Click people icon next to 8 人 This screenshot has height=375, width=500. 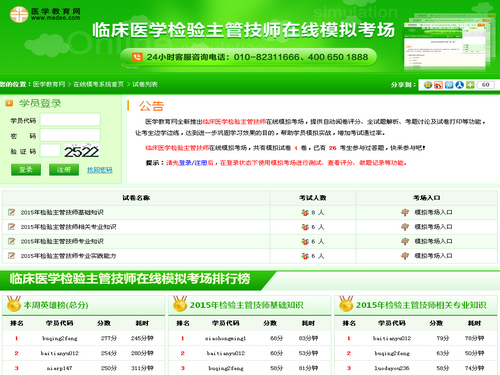305,212
